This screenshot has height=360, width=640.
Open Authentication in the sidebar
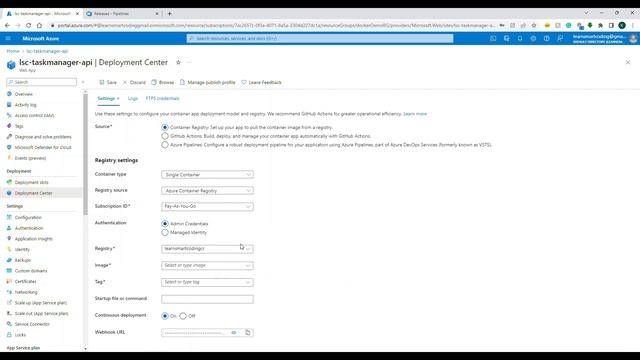(x=29, y=228)
